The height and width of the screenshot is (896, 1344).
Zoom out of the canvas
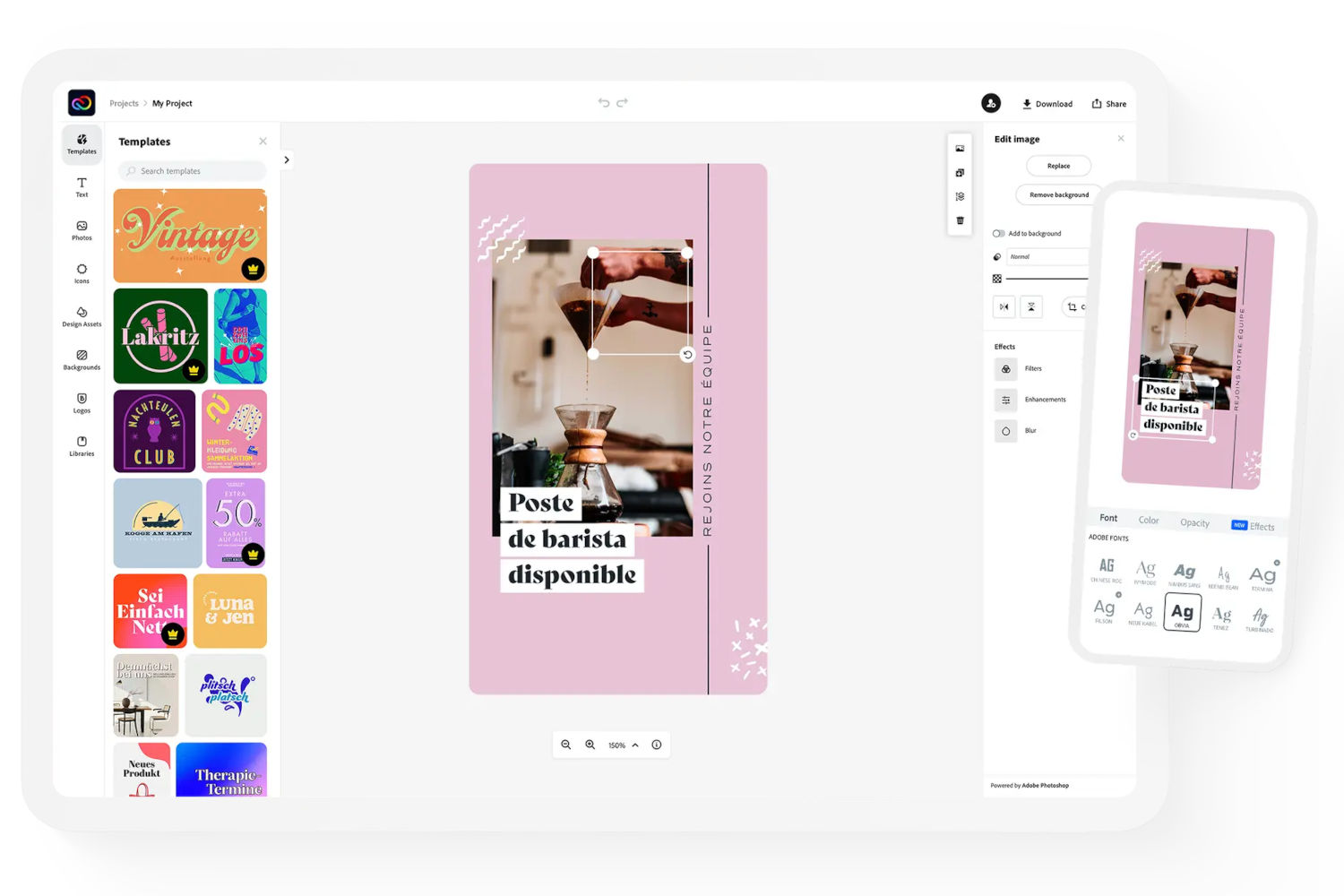tap(566, 745)
